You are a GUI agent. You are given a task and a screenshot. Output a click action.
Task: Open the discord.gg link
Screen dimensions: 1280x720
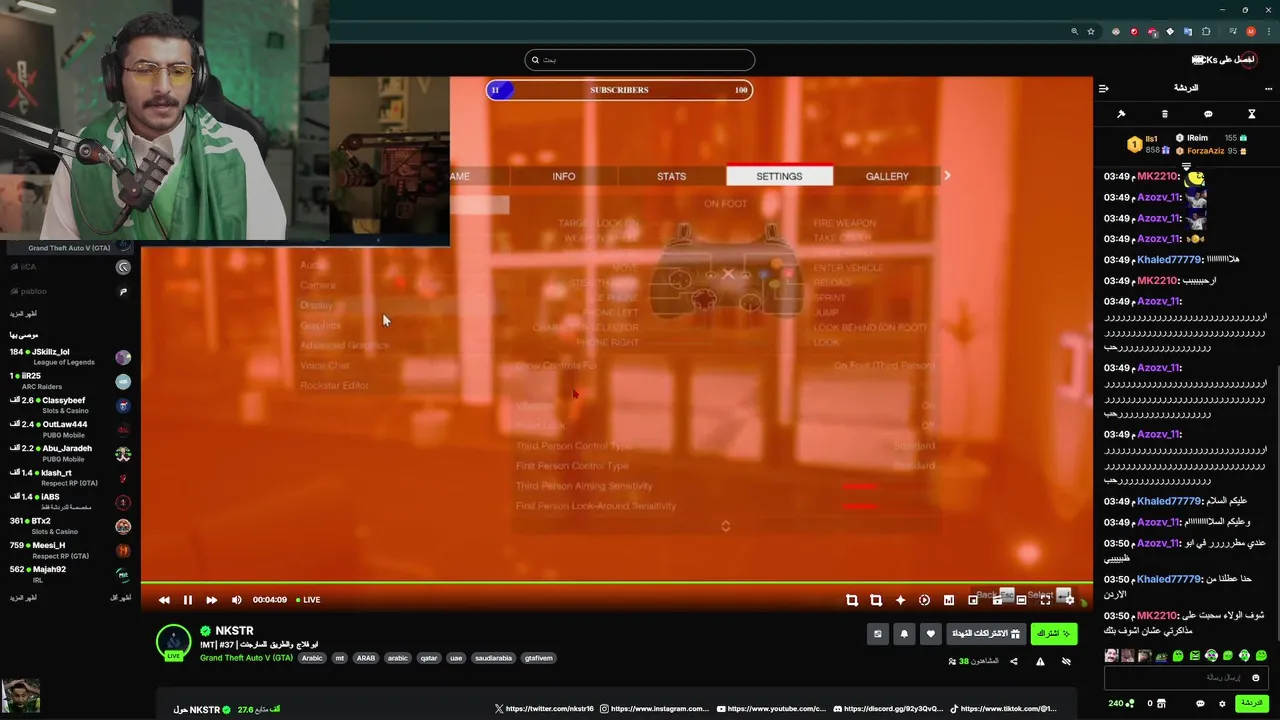point(888,709)
